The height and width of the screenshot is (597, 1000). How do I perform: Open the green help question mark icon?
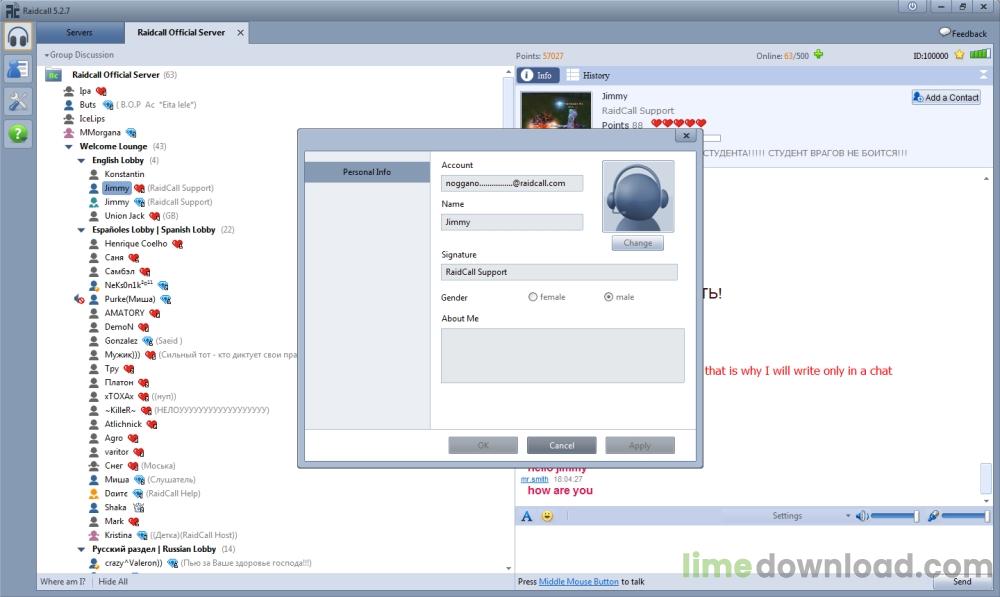pyautogui.click(x=18, y=134)
